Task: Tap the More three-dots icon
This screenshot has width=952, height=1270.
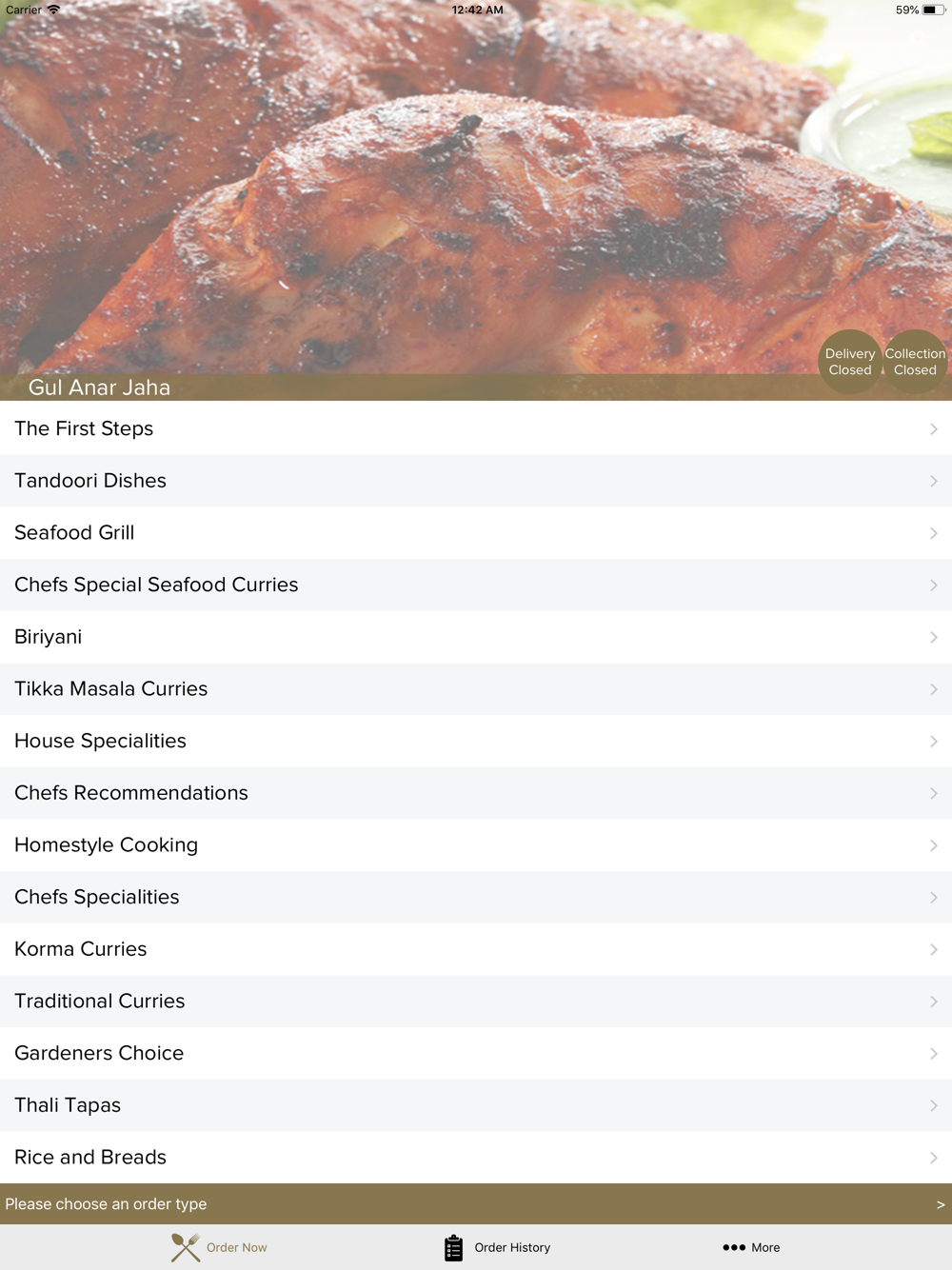Action: tap(734, 1247)
